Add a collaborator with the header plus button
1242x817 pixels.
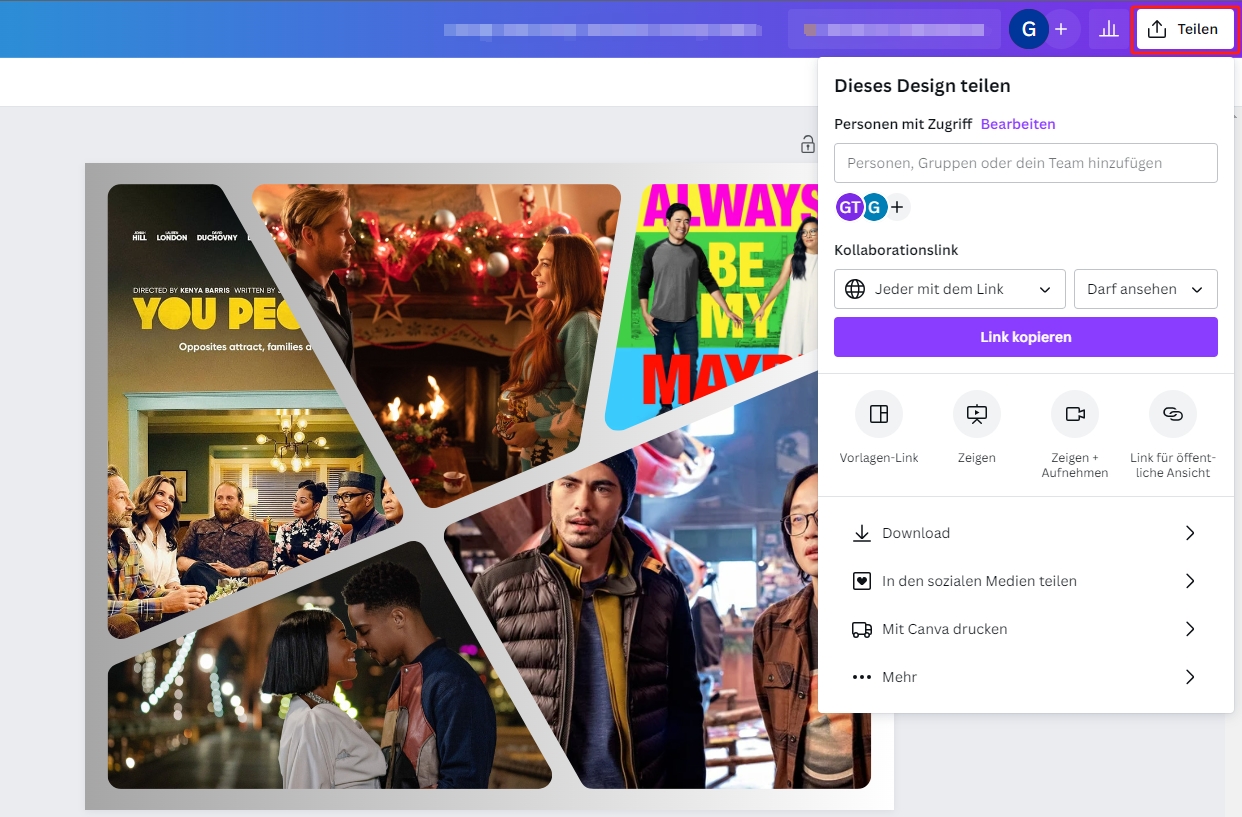1061,29
